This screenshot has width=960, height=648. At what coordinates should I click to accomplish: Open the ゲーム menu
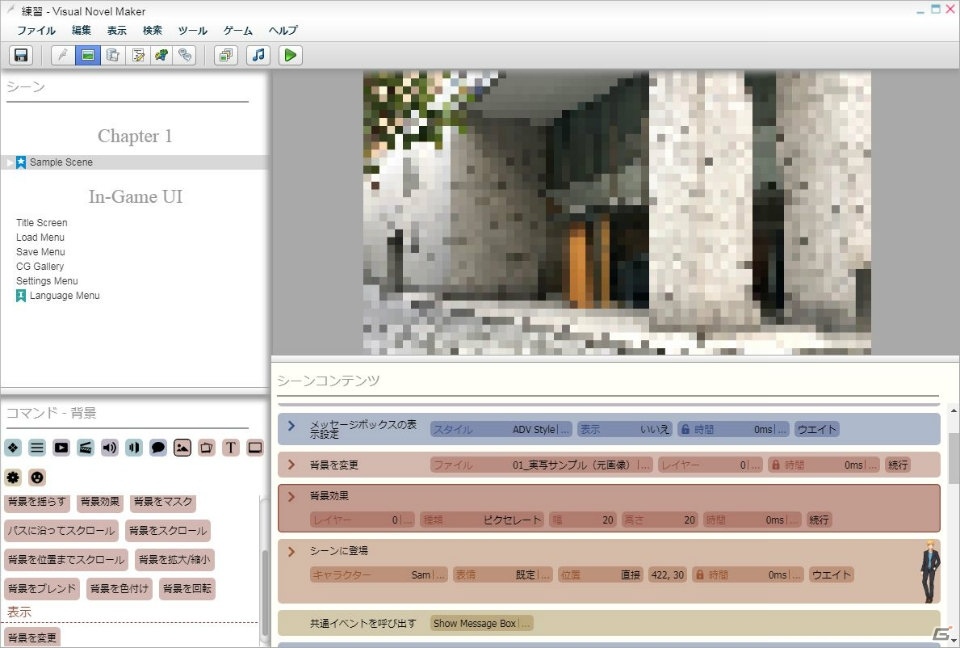click(x=238, y=30)
